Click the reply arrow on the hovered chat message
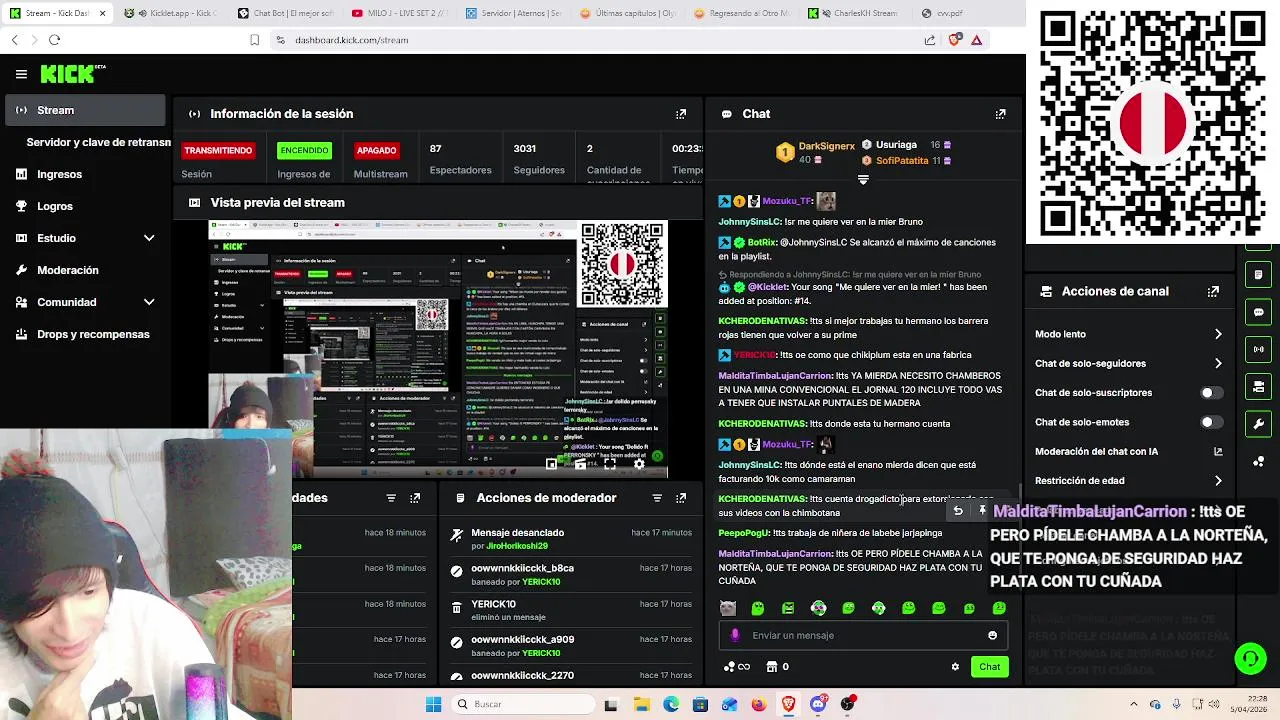The image size is (1280, 720). pyautogui.click(x=958, y=511)
